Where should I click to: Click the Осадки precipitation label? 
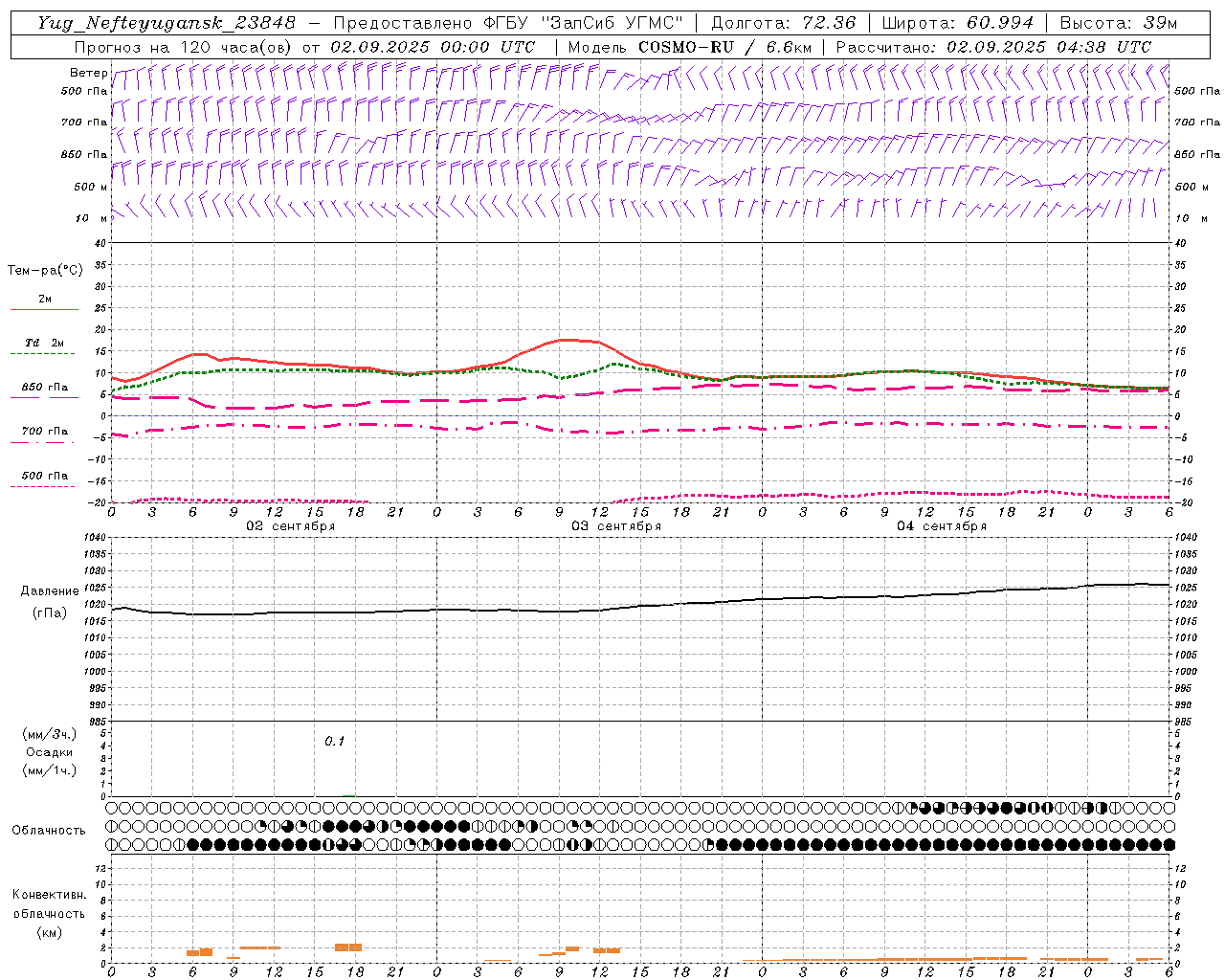pyautogui.click(x=50, y=752)
